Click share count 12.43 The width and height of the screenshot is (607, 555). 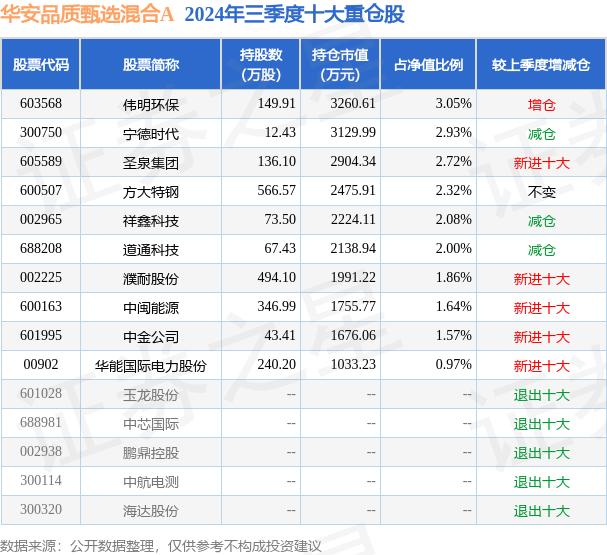click(280, 133)
